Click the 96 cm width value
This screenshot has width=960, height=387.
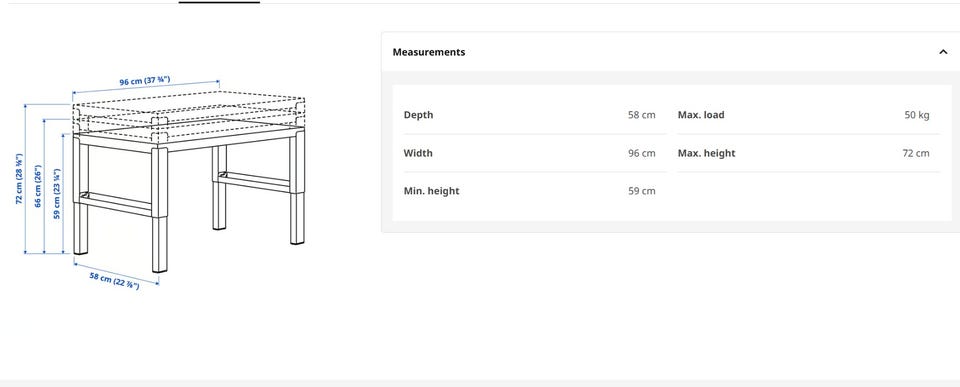pos(641,153)
